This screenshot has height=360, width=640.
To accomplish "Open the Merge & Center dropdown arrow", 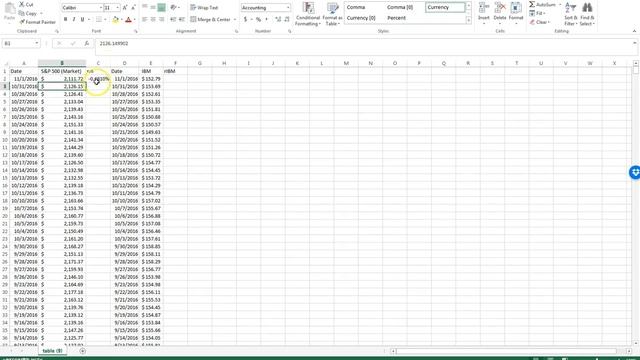I will [235, 19].
